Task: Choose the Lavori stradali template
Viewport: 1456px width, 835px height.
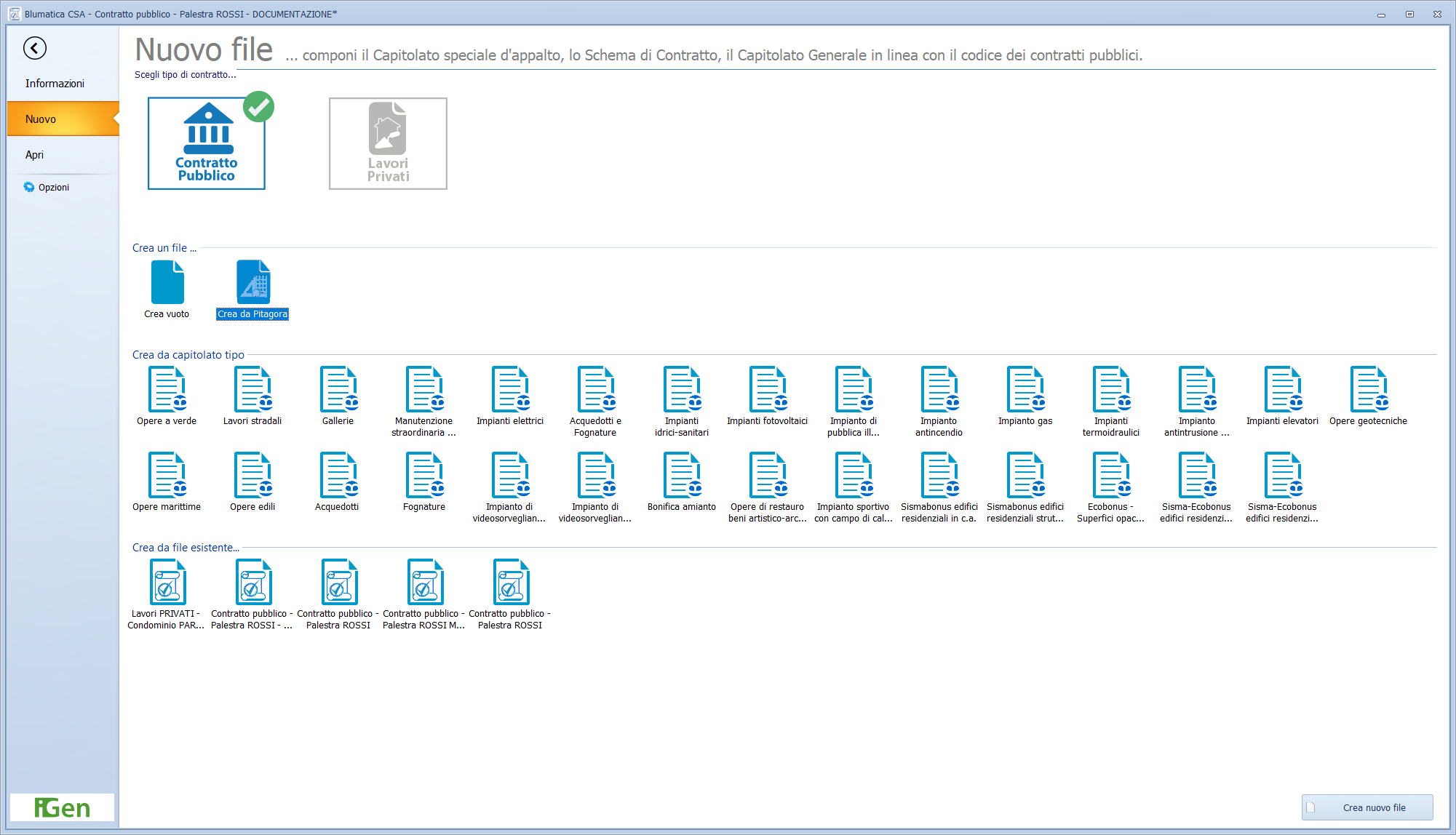Action: coord(252,396)
